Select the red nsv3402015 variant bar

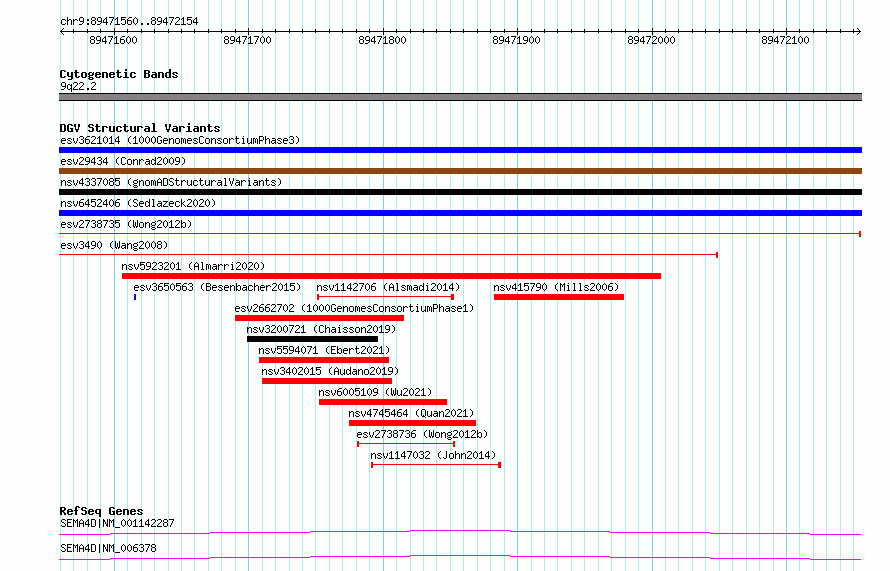[327, 381]
